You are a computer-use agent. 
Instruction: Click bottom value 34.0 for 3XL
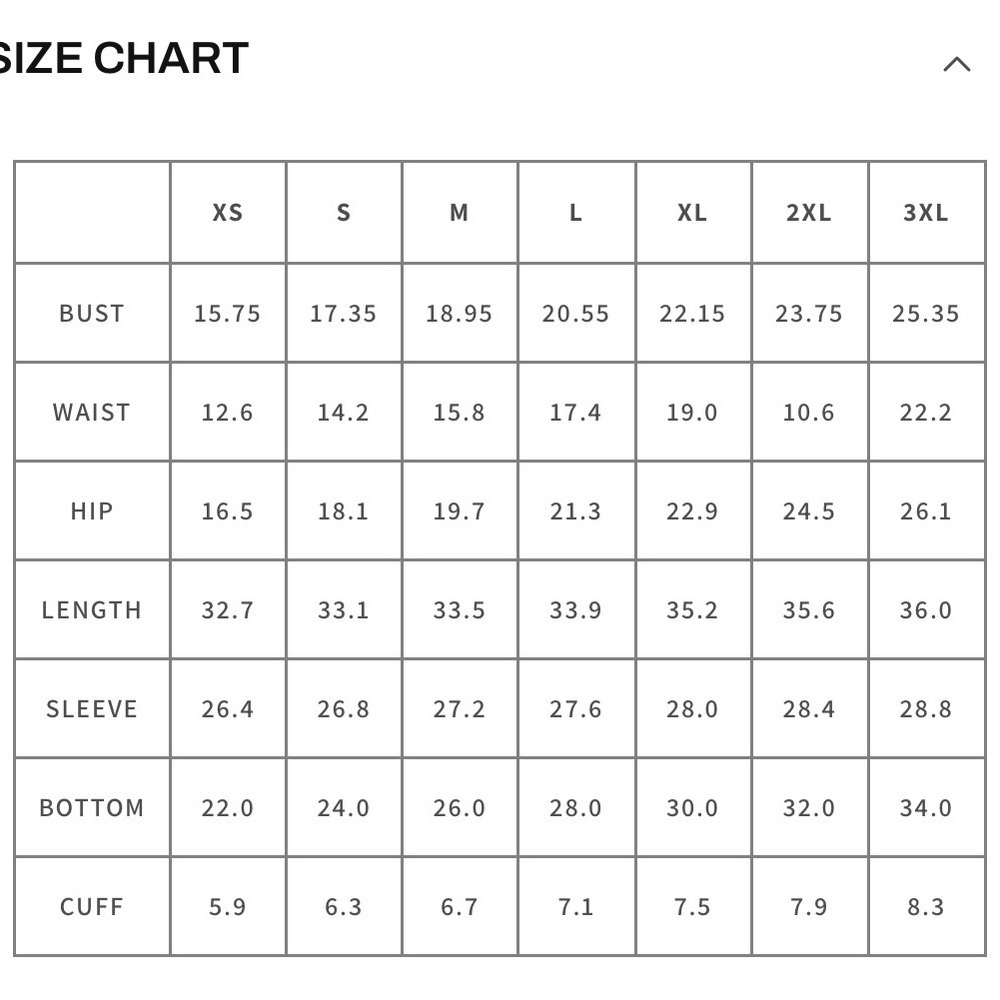click(926, 808)
